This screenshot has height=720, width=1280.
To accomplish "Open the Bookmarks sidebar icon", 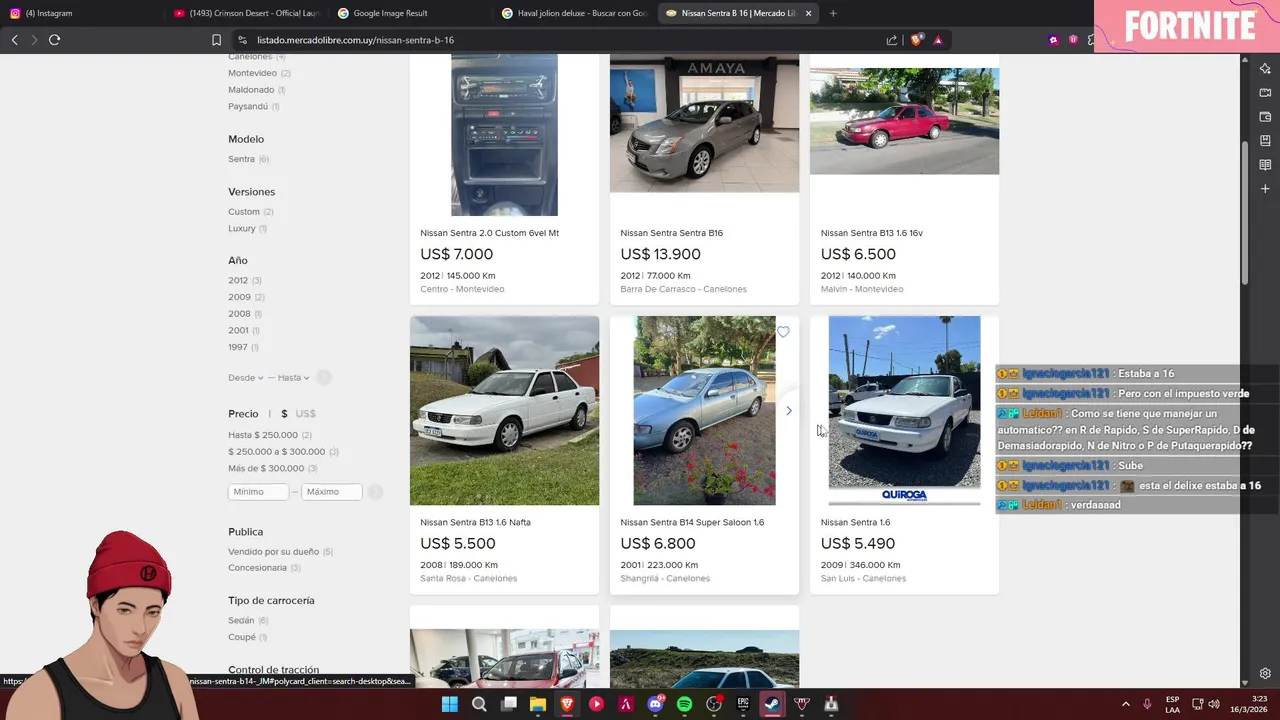I will (1265, 140).
